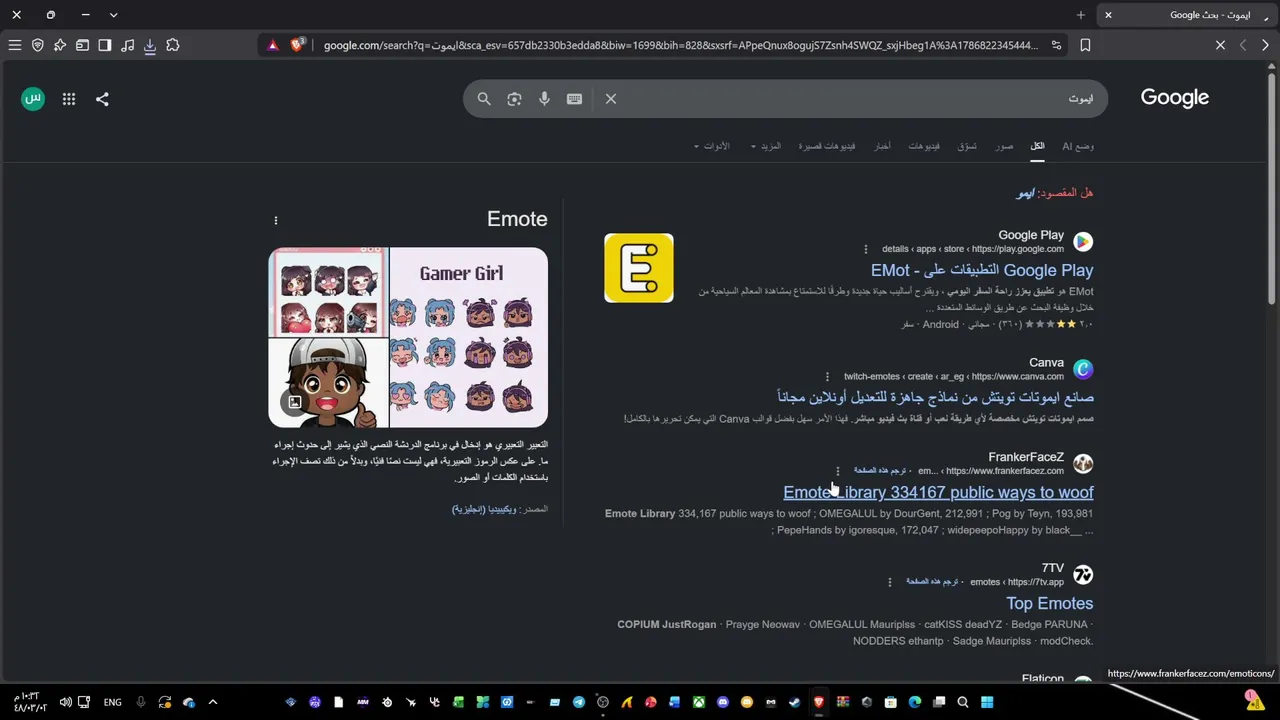This screenshot has height=720, width=1280.
Task: Switch to the تسوّق shopping tab
Action: pos(967,146)
